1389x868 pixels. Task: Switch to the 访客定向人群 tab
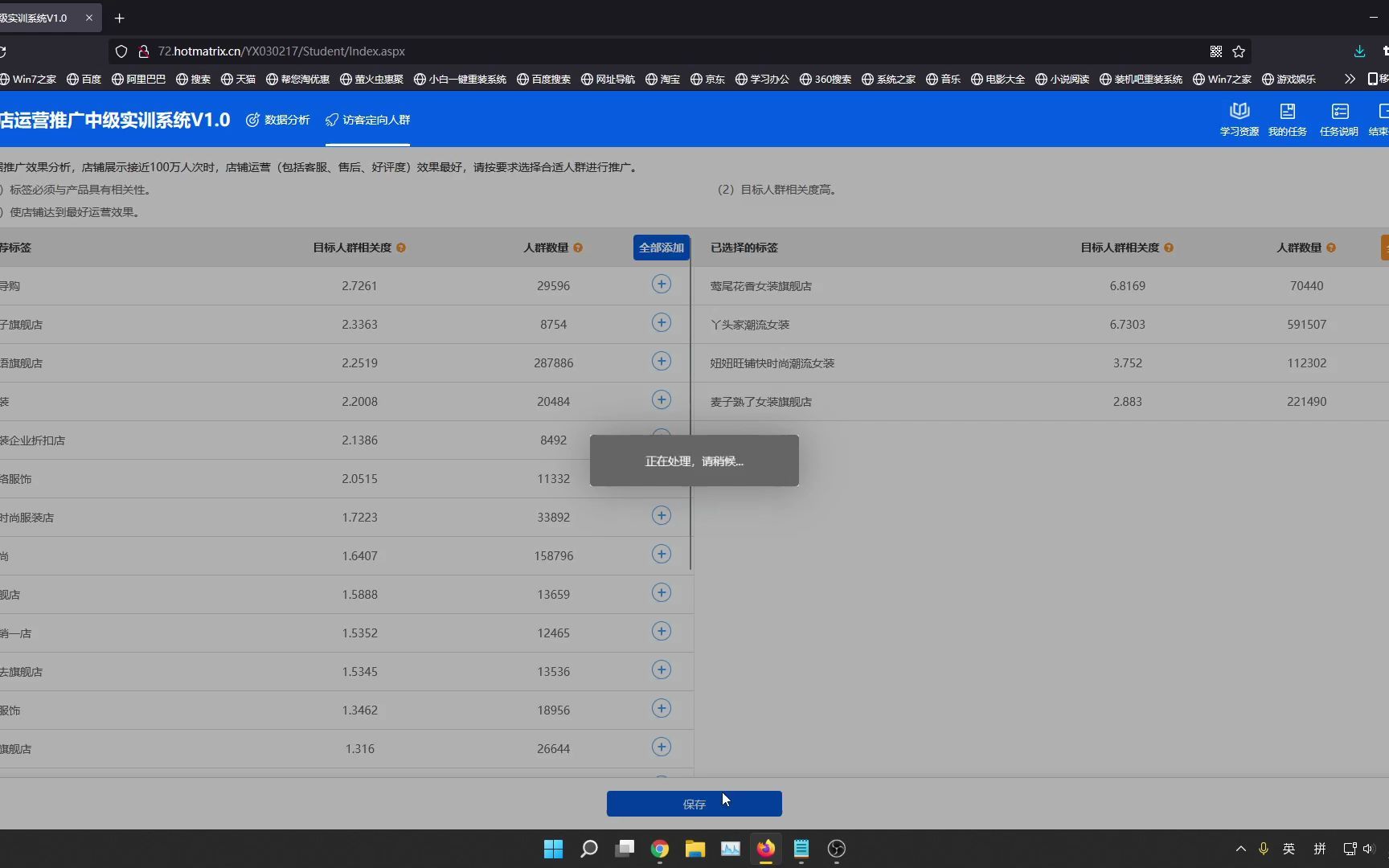367,120
